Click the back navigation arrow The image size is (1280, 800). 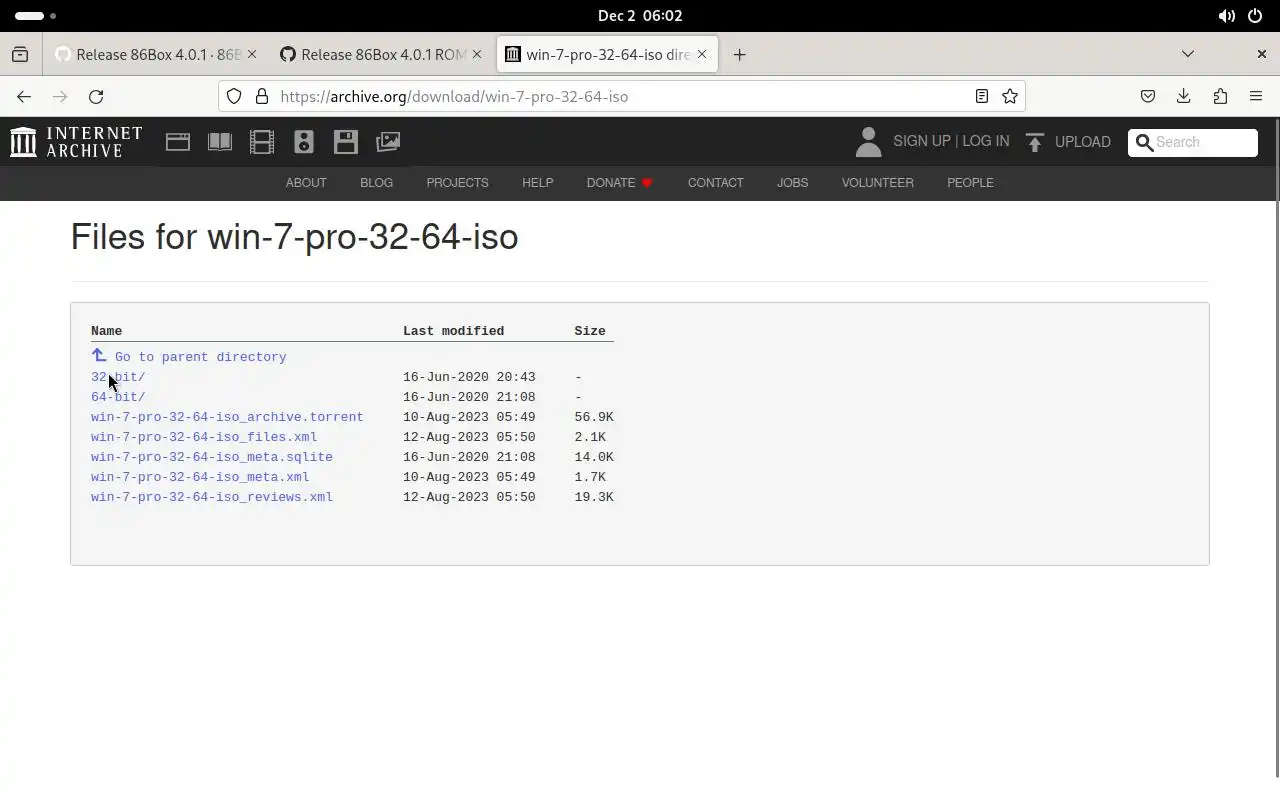click(24, 96)
